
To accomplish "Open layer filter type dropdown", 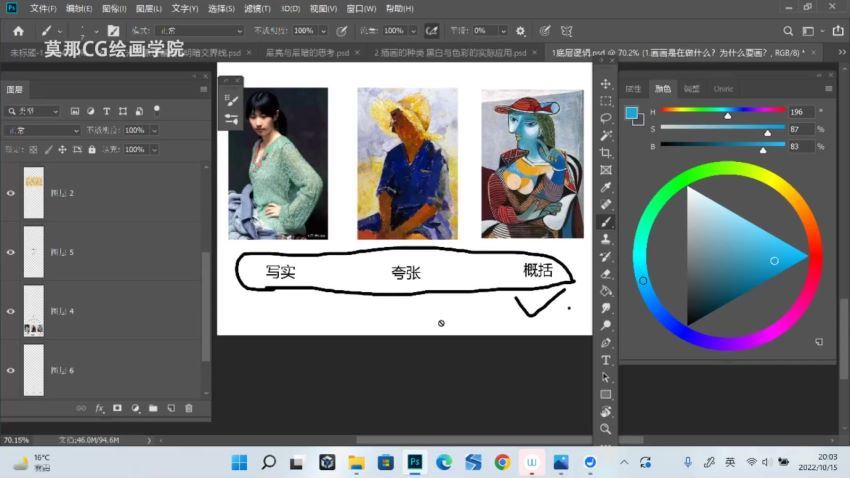I will (33, 111).
